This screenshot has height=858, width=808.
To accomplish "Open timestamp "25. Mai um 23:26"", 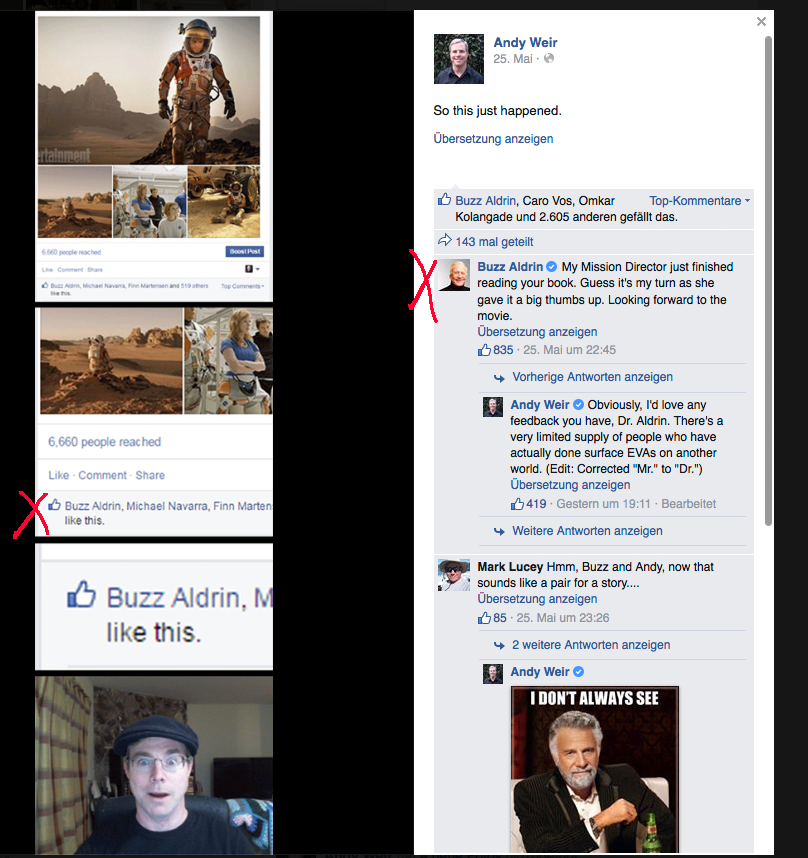I will [x=563, y=618].
